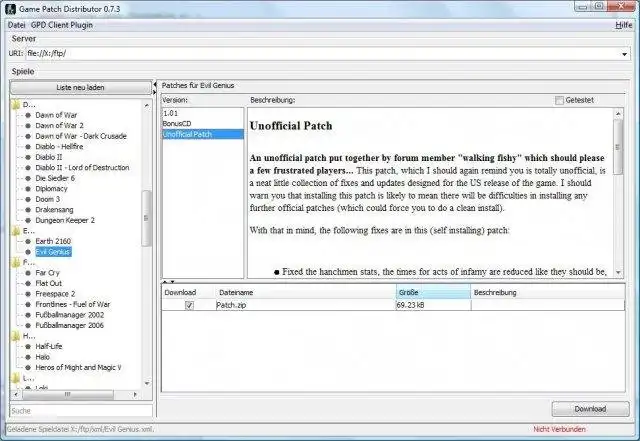Click the Liste neu laden button
This screenshot has height=441, width=640.
point(80,87)
